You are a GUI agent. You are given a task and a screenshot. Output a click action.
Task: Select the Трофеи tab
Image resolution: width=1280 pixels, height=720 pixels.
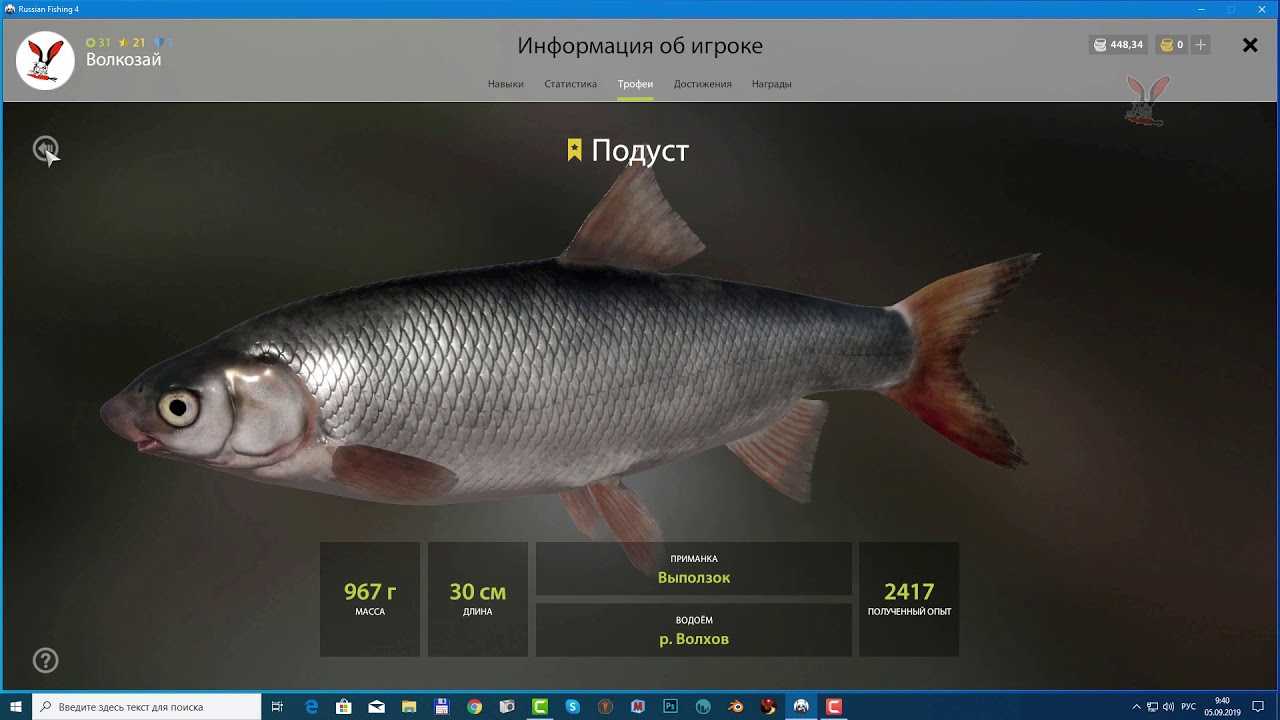coord(635,84)
